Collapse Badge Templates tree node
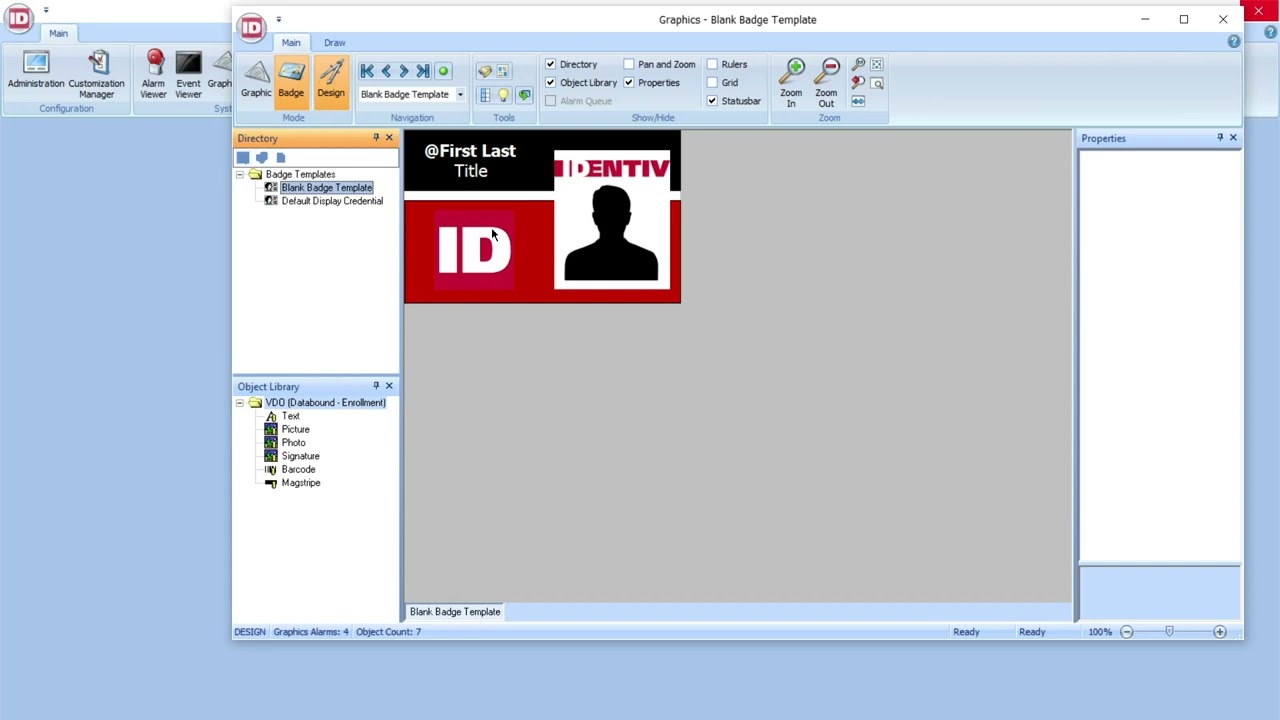The image size is (1280, 720). tap(240, 174)
